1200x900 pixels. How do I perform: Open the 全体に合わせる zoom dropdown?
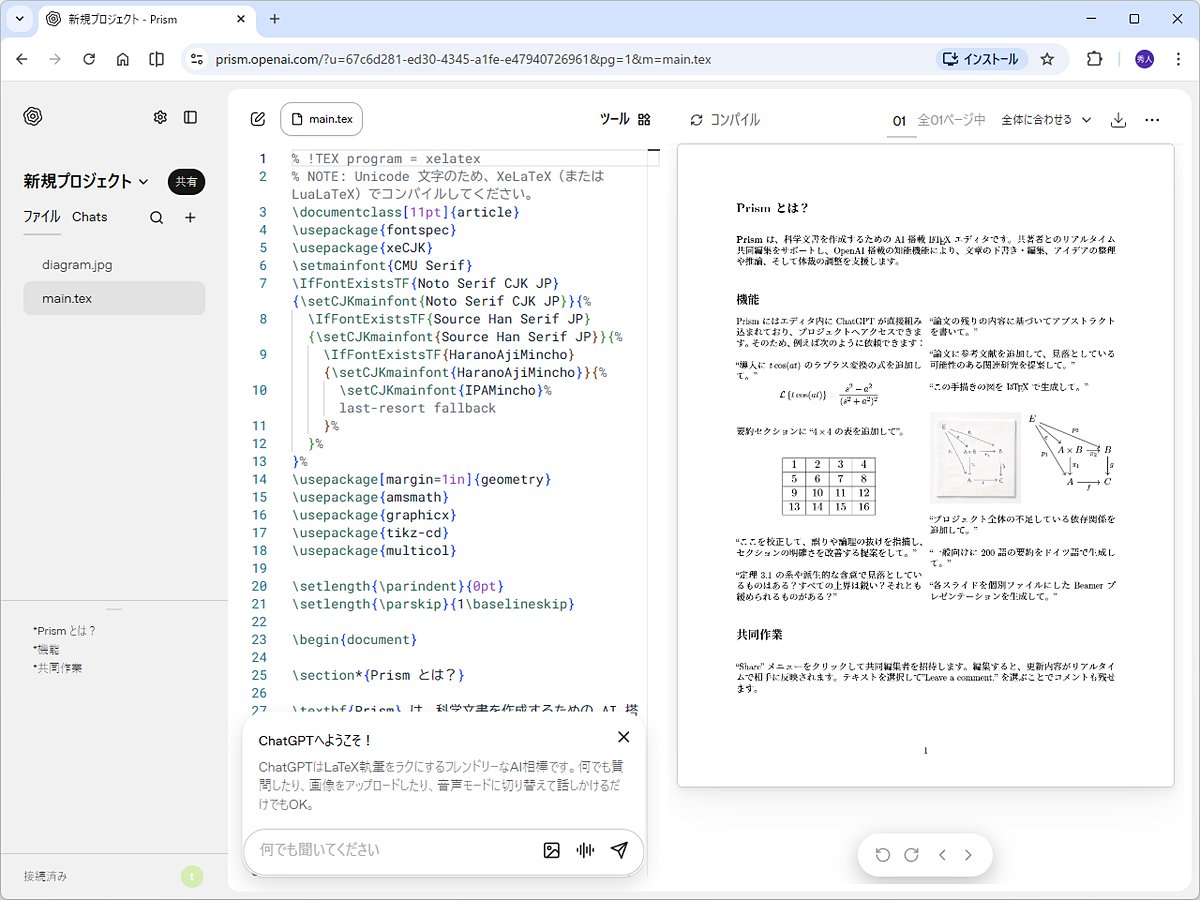pos(1046,120)
